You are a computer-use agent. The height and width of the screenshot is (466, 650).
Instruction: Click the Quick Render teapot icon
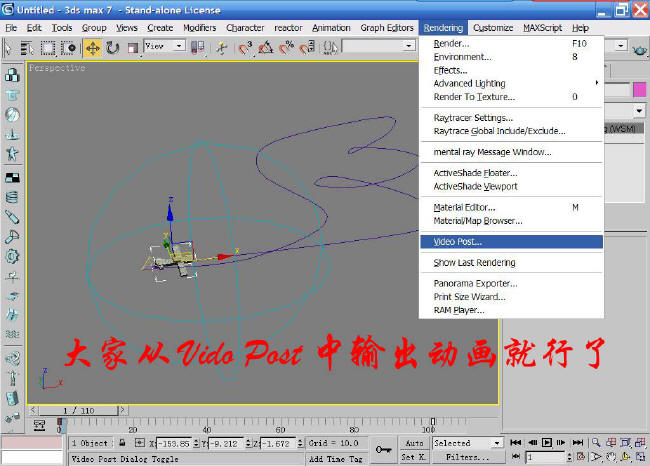tap(640, 50)
